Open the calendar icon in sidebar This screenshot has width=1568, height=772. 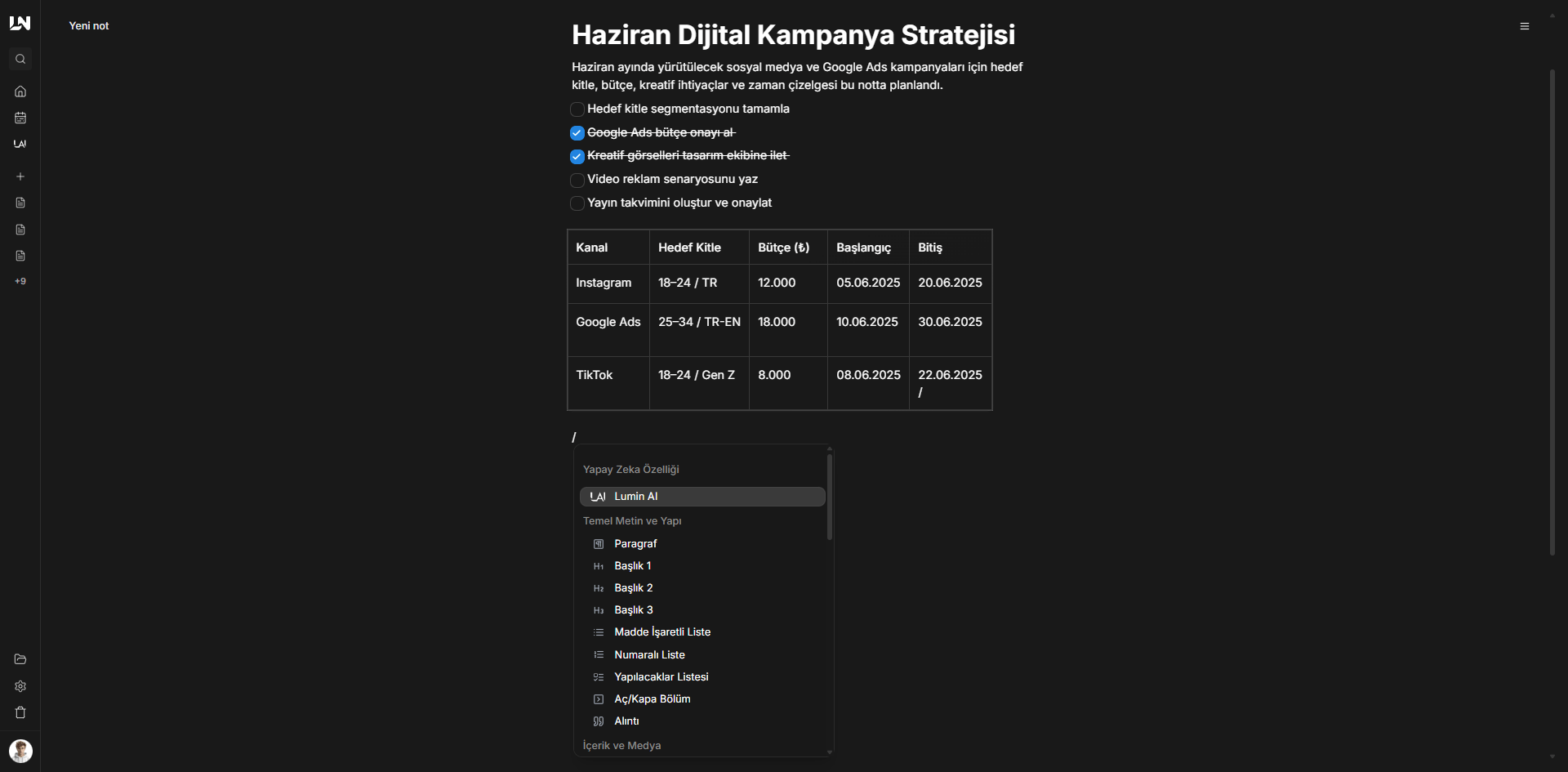pos(20,118)
